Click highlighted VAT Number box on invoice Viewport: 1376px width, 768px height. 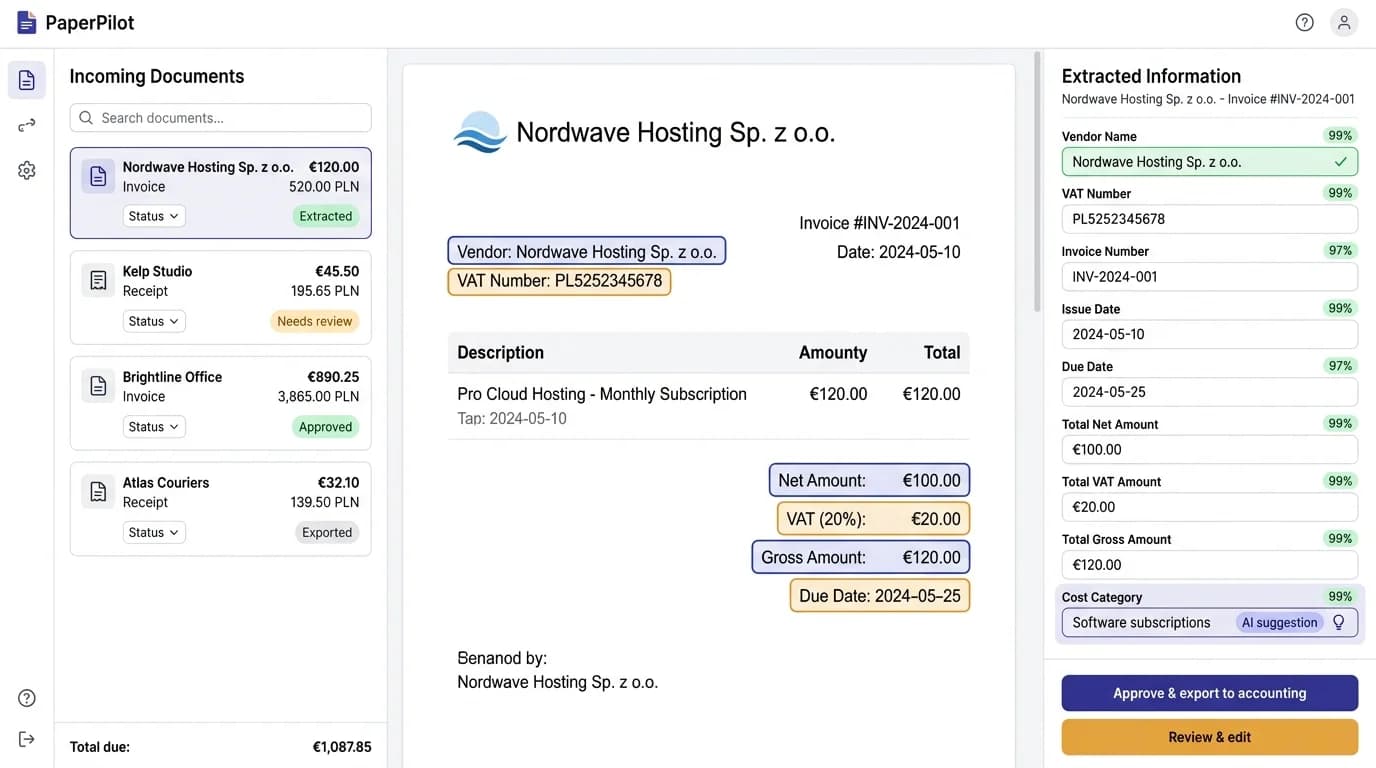click(559, 281)
